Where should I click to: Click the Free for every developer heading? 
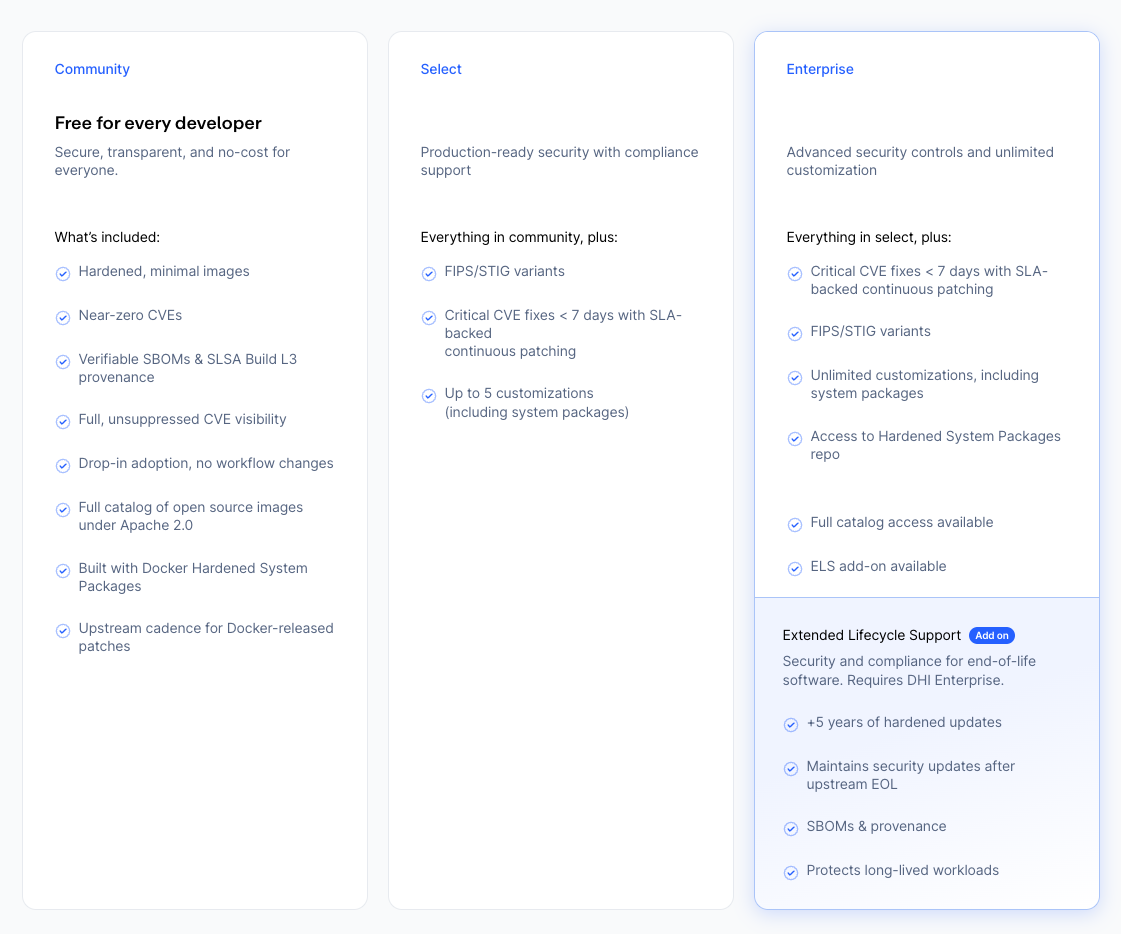(x=158, y=123)
